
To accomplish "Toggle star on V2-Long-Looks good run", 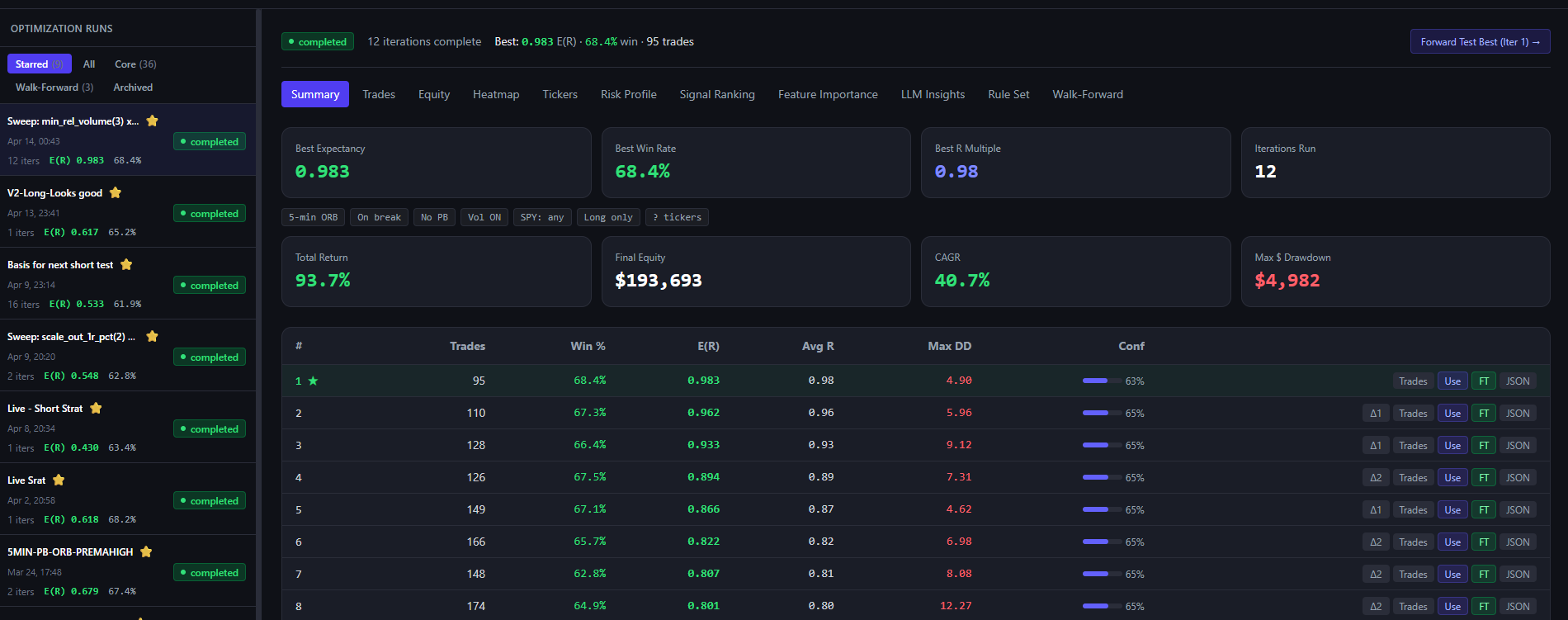I will tap(116, 192).
